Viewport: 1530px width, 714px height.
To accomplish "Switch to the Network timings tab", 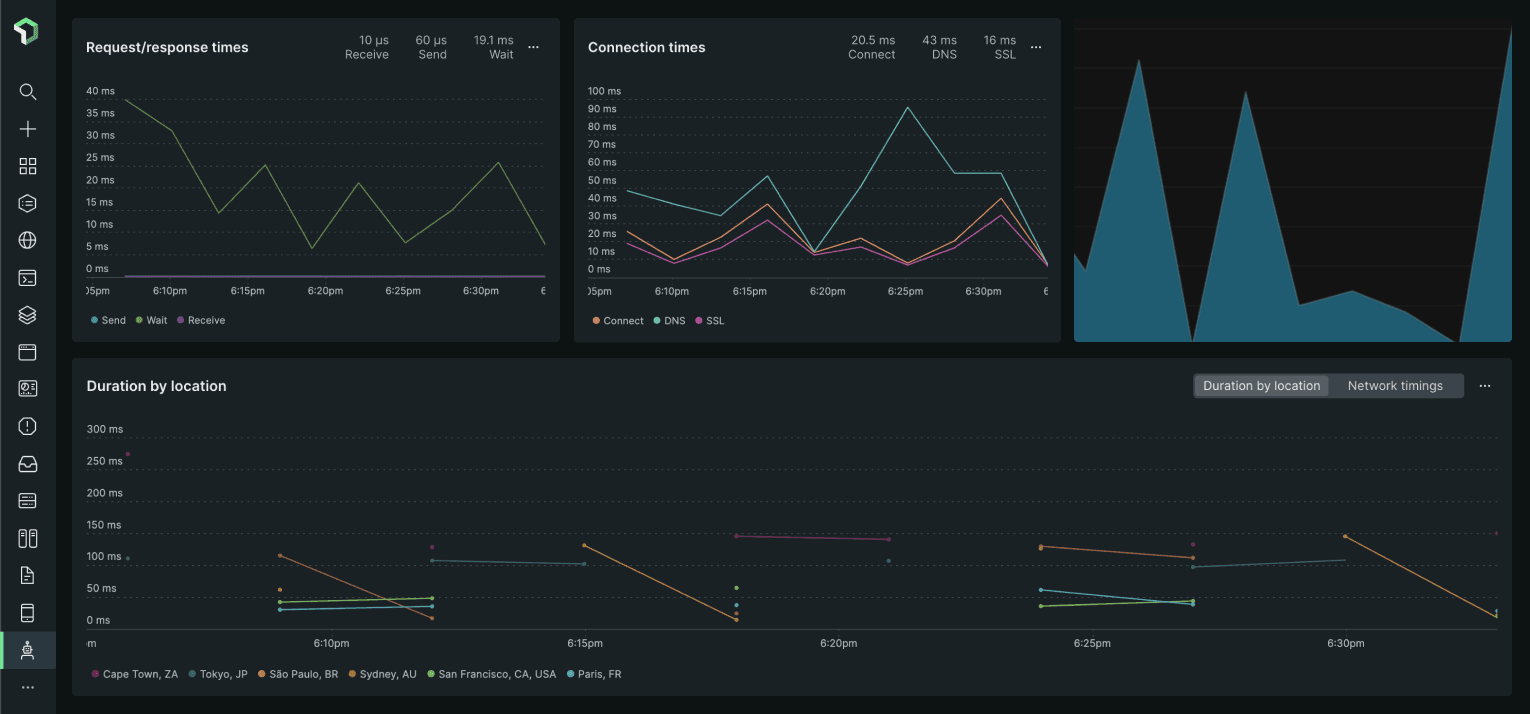I will click(1394, 386).
